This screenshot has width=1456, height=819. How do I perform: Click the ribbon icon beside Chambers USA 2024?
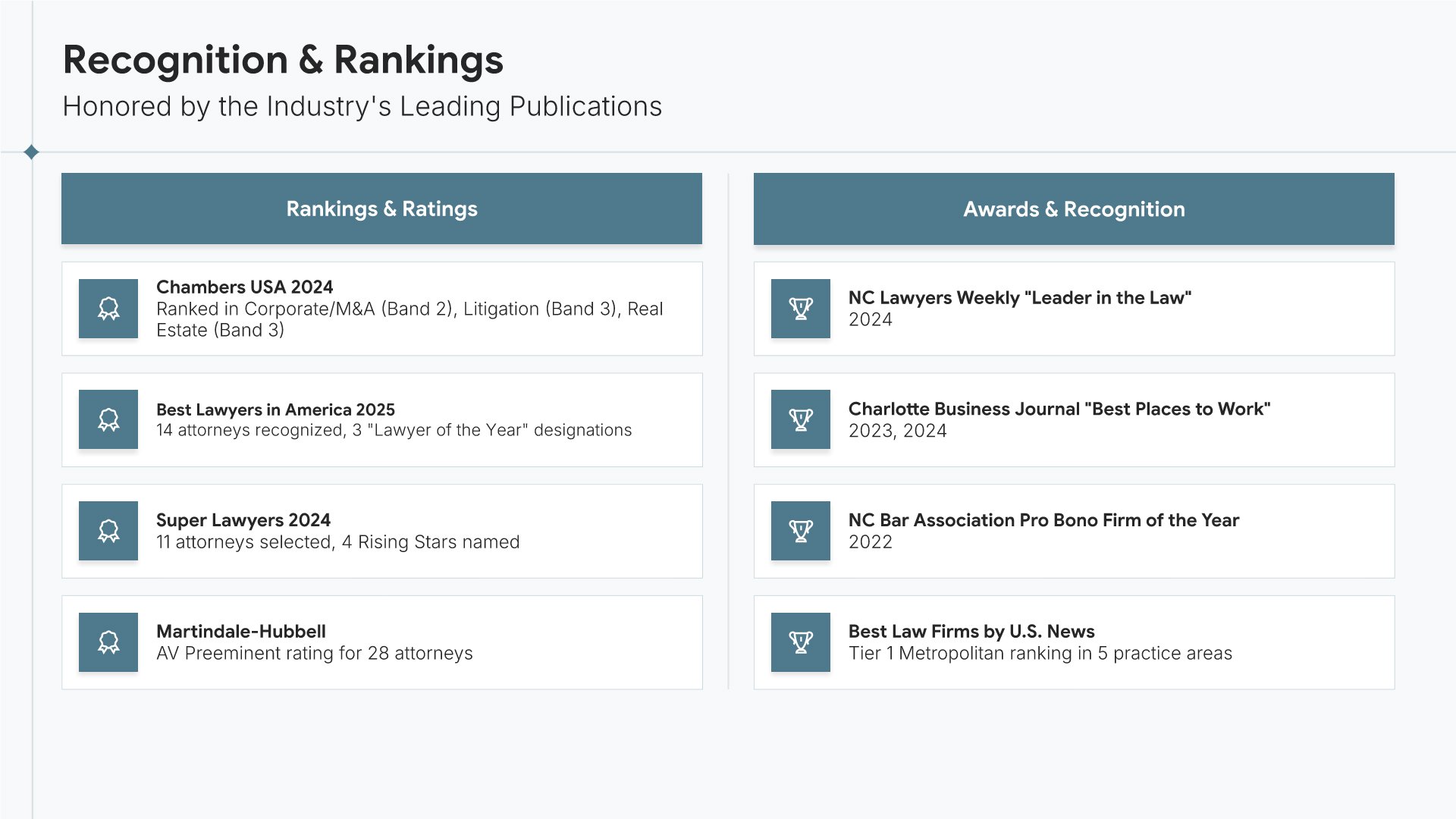point(108,309)
